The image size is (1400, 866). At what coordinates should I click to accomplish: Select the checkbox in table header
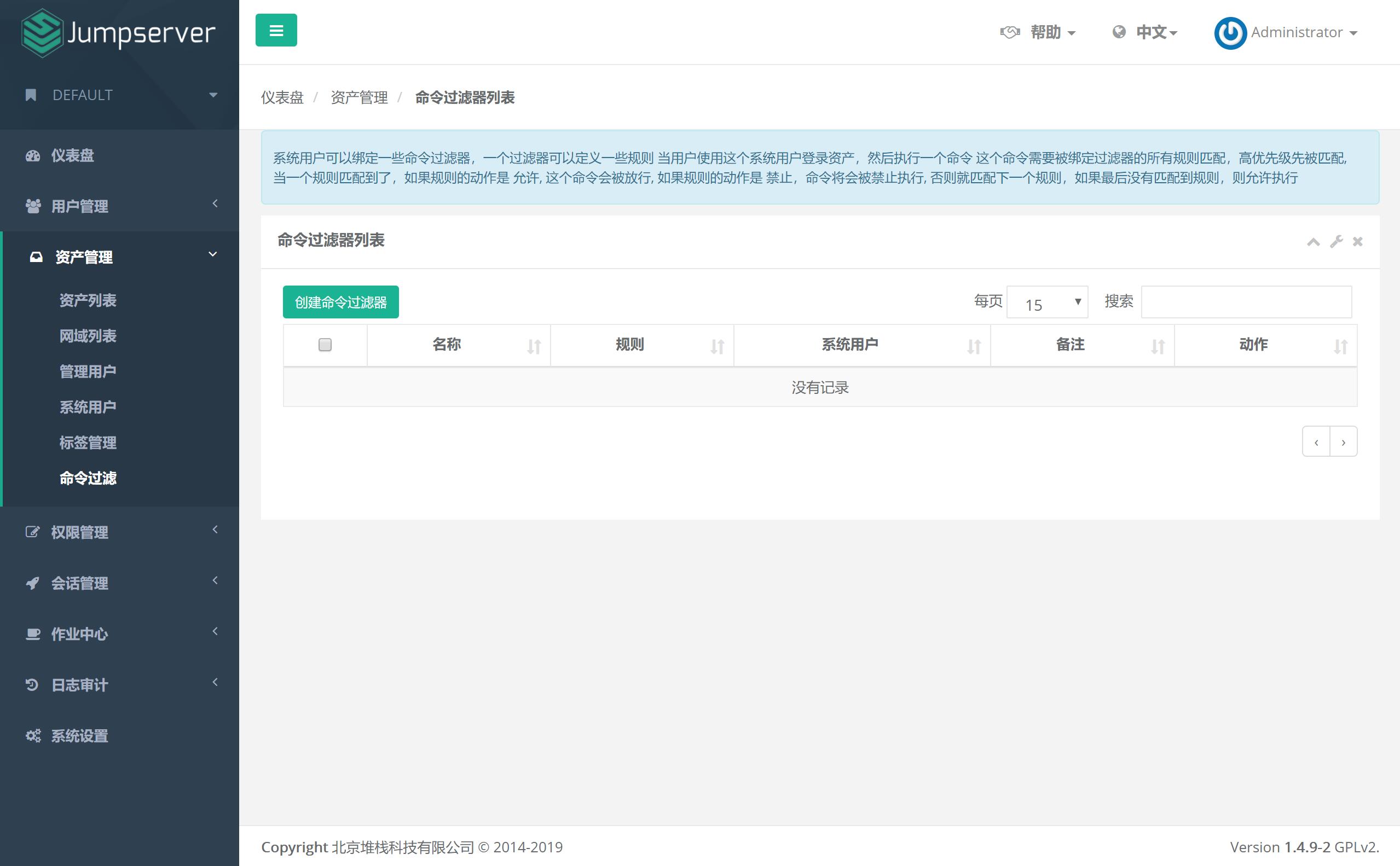point(325,344)
